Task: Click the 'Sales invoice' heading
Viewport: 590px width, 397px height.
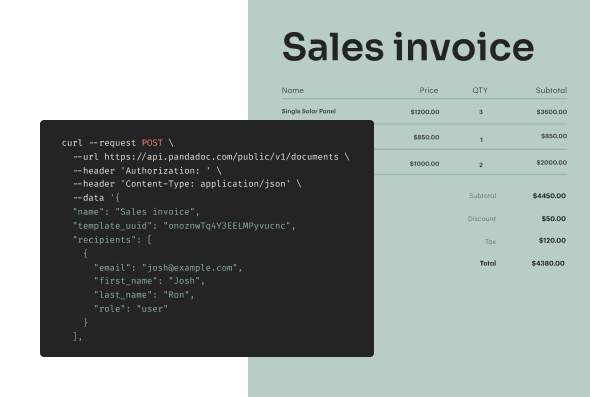Action: point(408,47)
